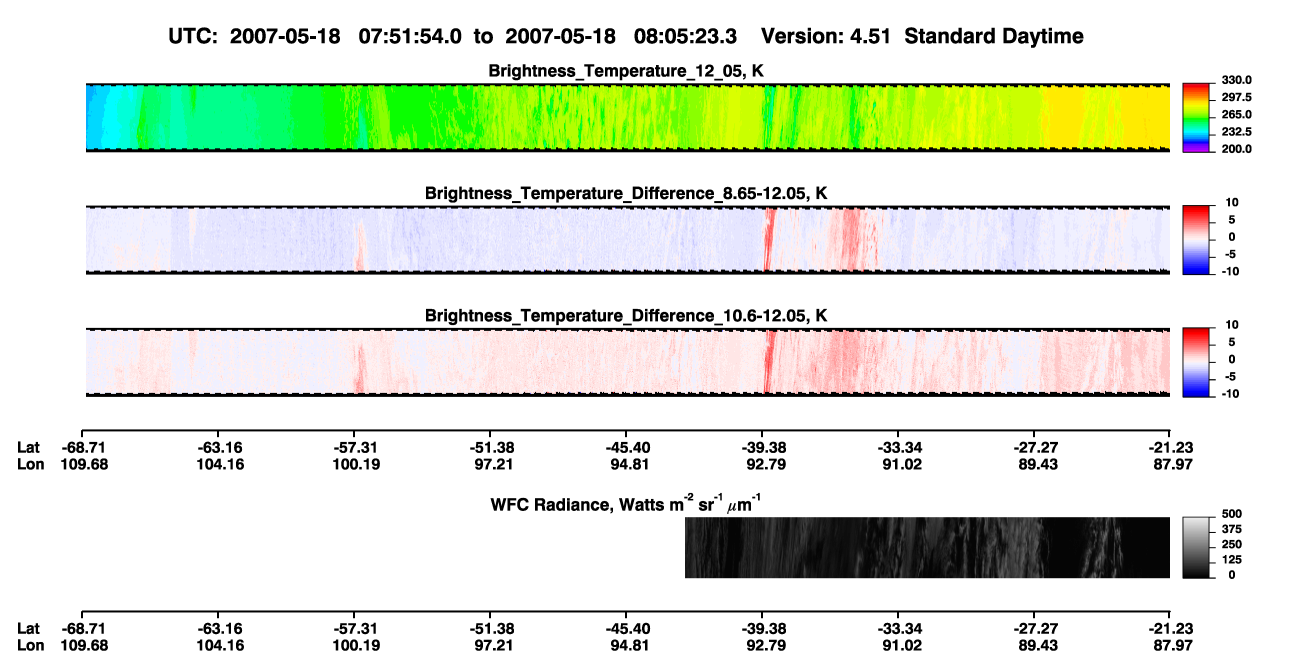Select the WFC Radiance grayscale image strip
This screenshot has height=667, width=1300.
pyautogui.click(x=927, y=547)
